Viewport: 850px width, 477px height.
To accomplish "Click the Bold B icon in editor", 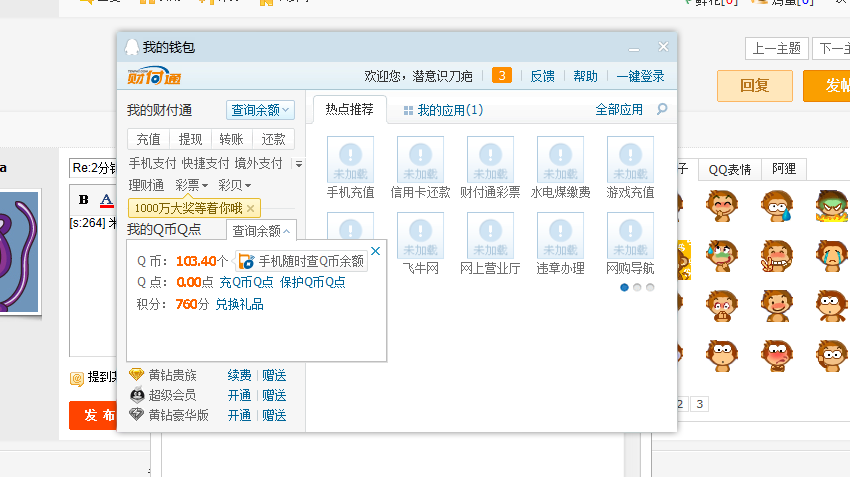I will (x=83, y=199).
